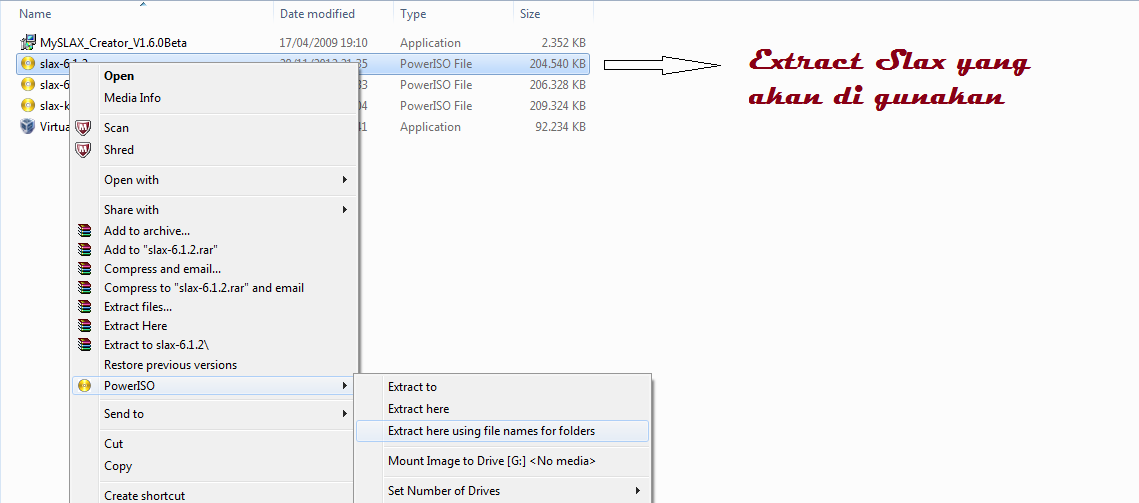
Task: Select MySLAX_Creator_V1.6.0Beta file name
Action: 113,43
